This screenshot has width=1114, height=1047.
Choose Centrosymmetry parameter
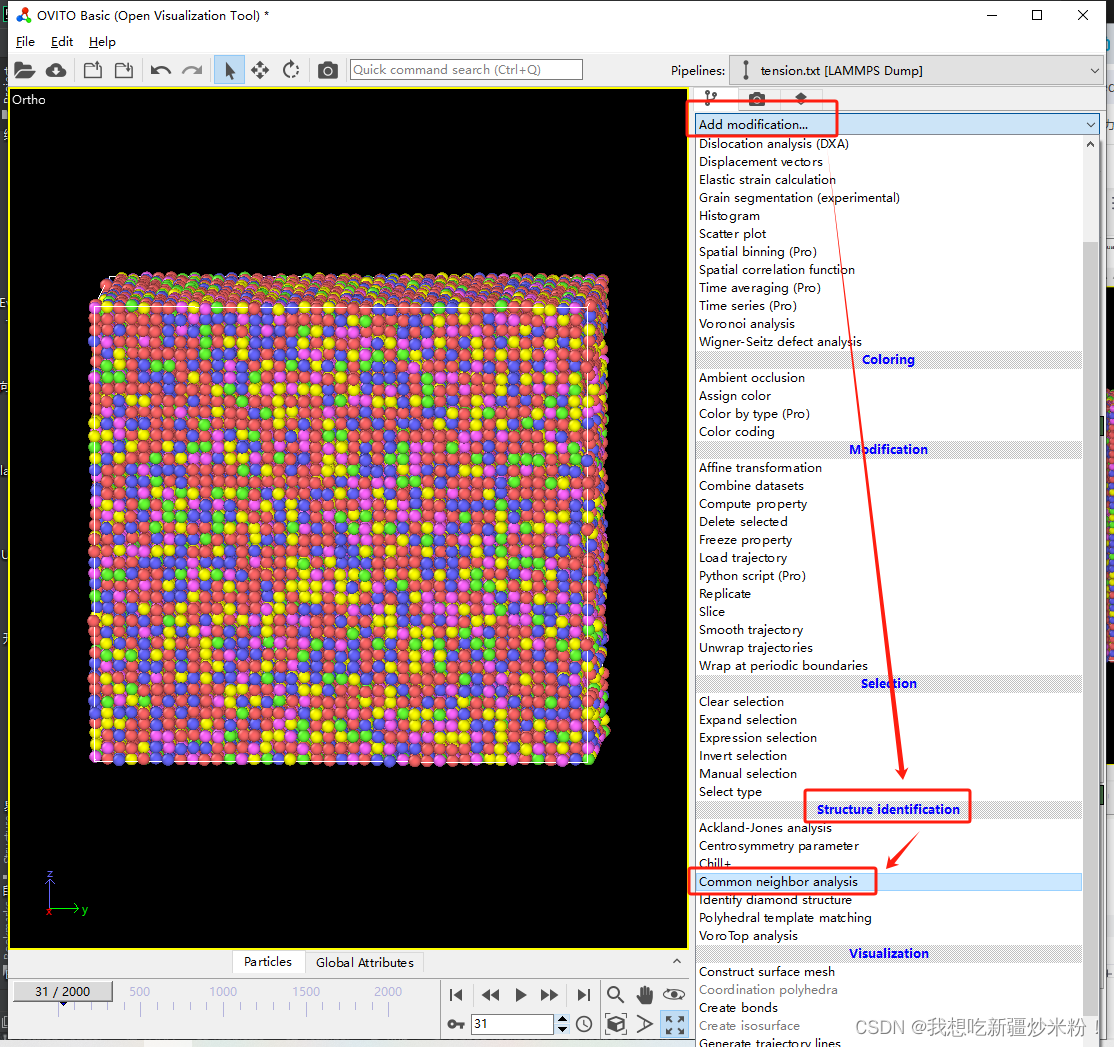779,846
